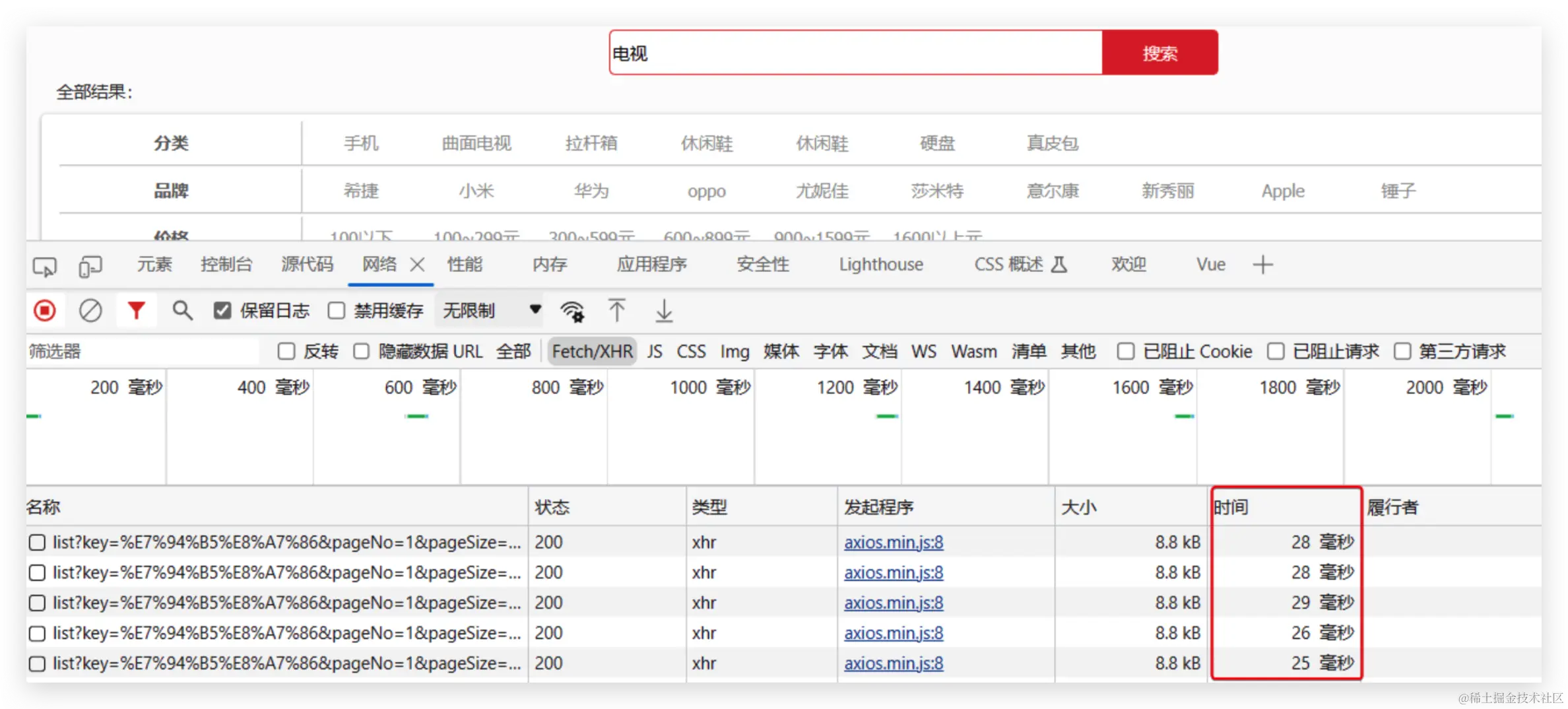1568x709 pixels.
Task: Choose the 华为 brand filter
Action: tap(591, 191)
